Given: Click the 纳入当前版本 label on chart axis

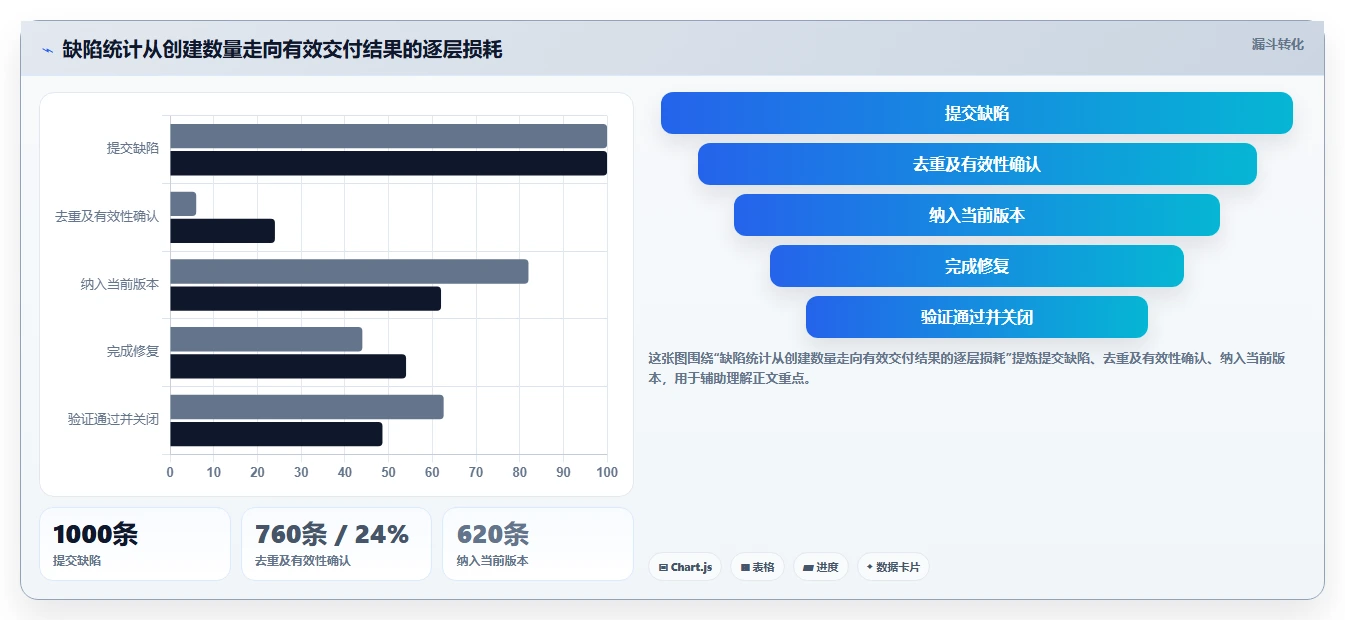Looking at the screenshot, I should (x=120, y=284).
